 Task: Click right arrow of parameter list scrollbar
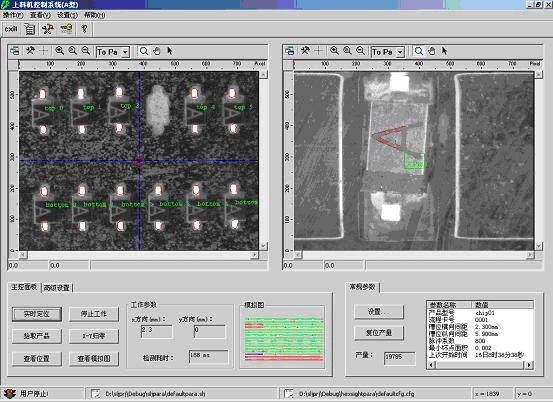click(x=529, y=365)
